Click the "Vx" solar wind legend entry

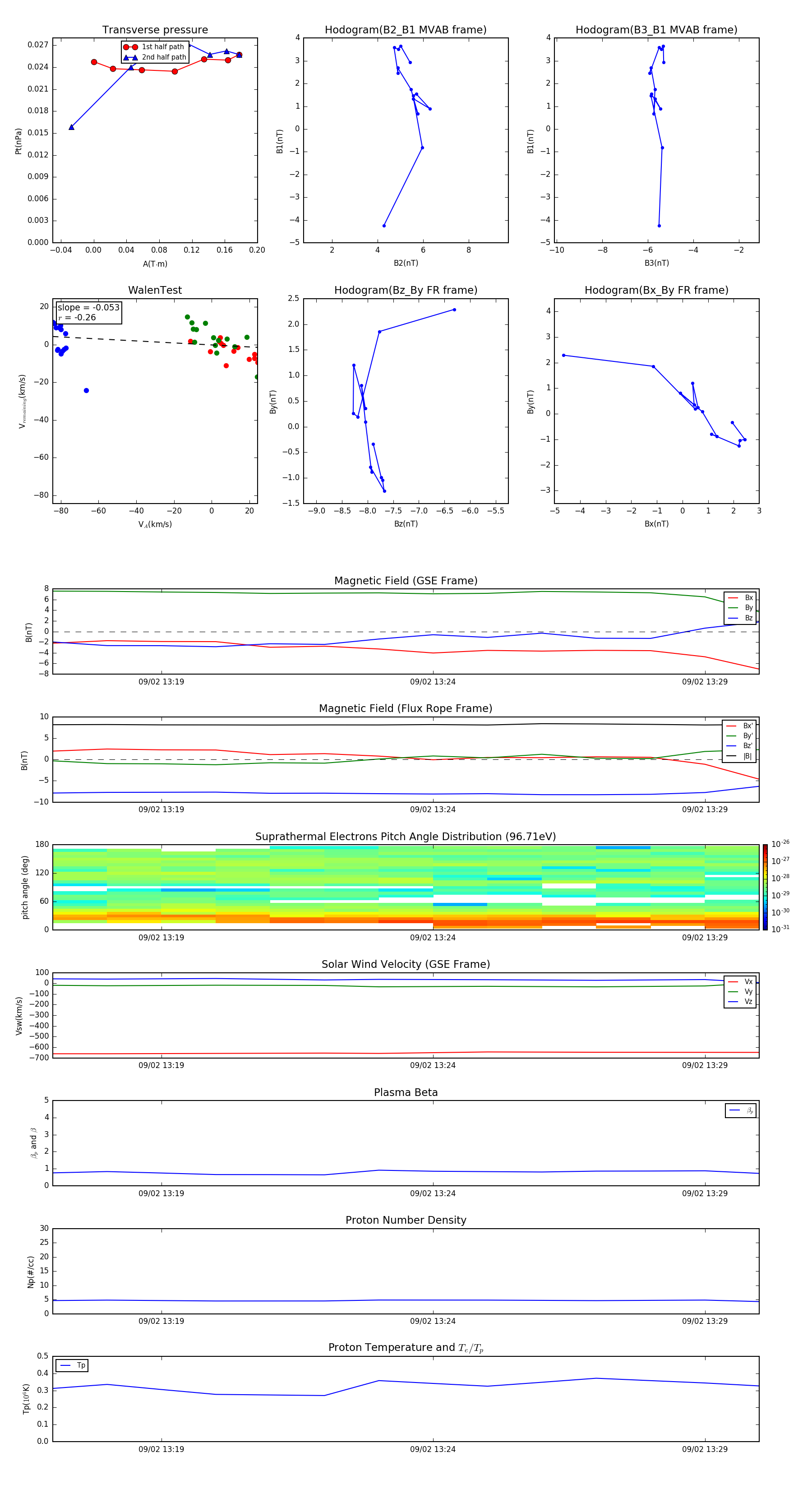pyautogui.click(x=740, y=981)
